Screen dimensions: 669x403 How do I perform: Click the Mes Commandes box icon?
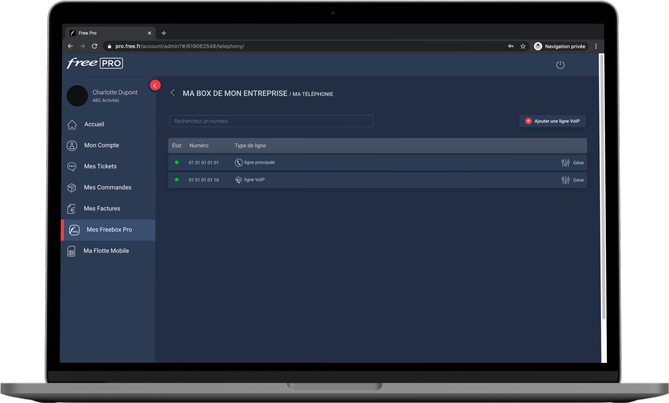[x=72, y=188]
